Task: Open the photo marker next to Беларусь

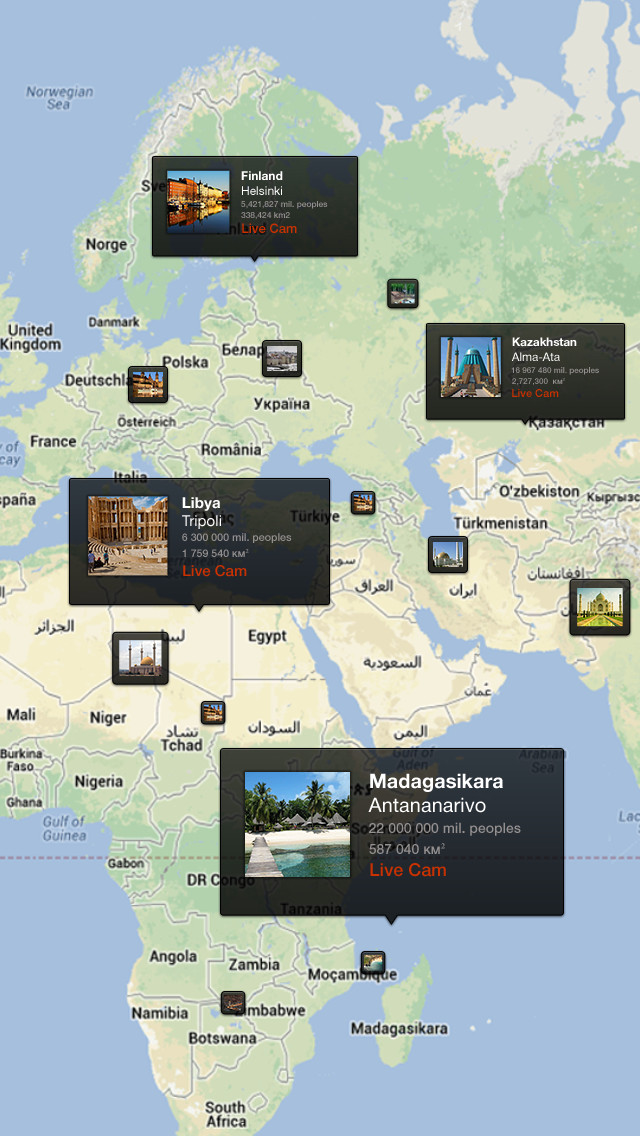Action: 281,358
